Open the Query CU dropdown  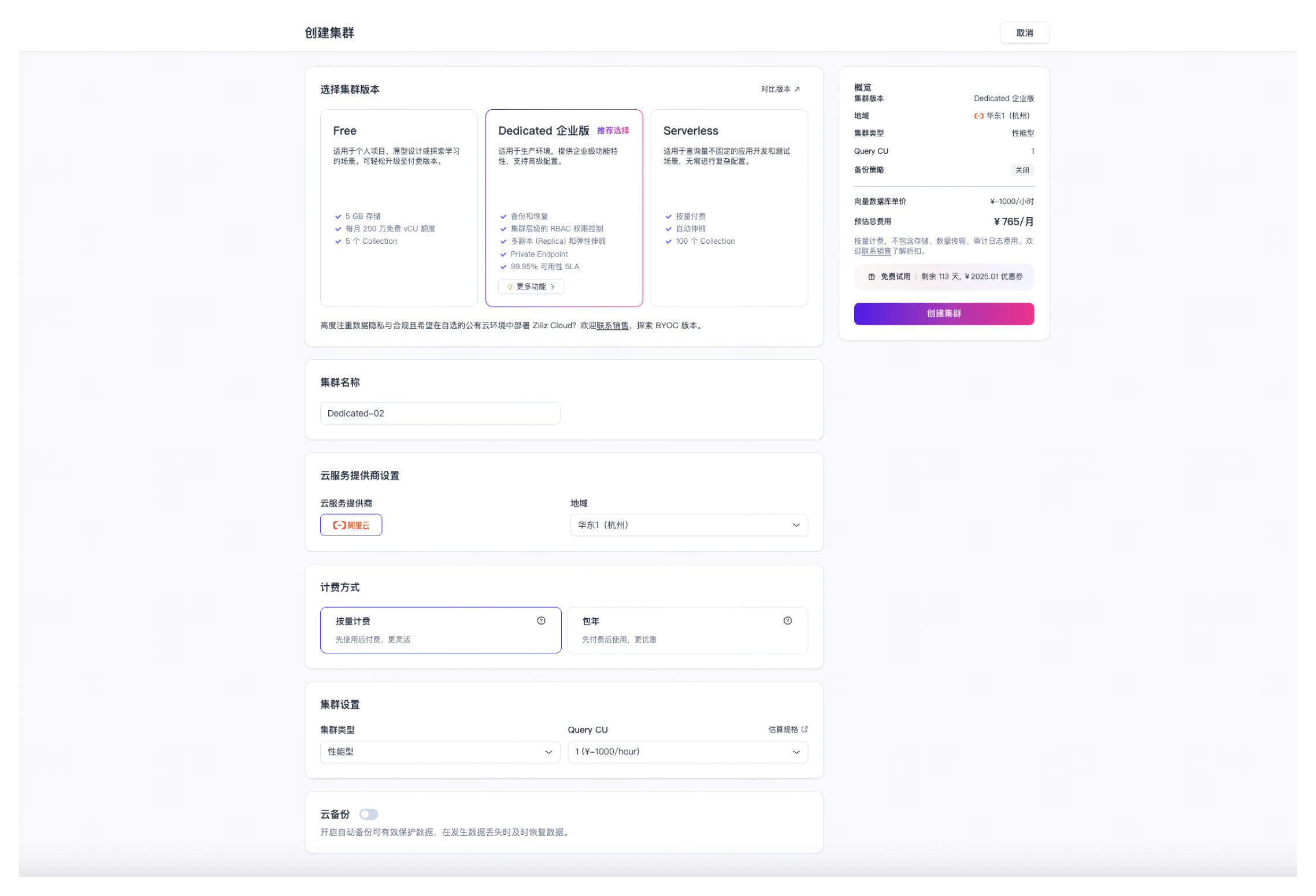coord(688,752)
